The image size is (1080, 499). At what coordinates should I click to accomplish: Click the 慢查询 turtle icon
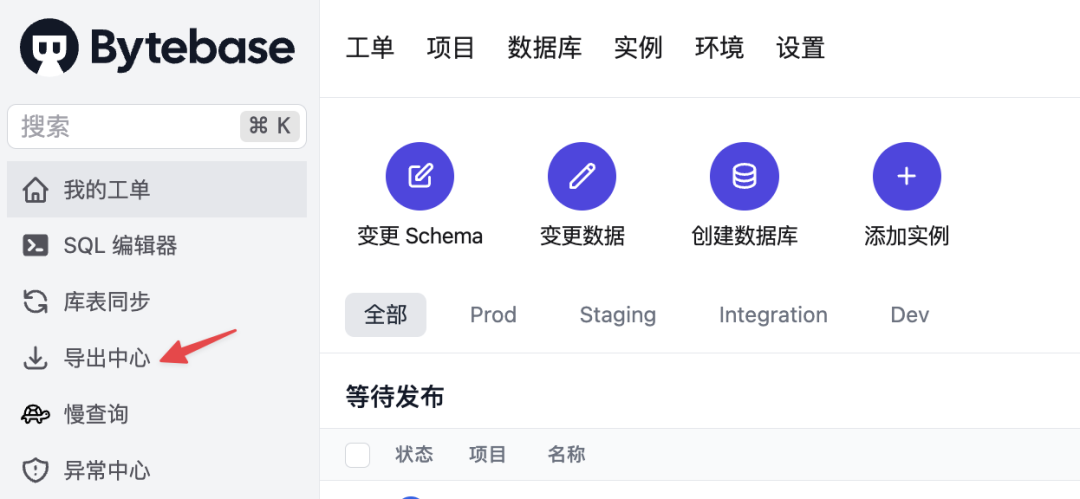(x=36, y=414)
